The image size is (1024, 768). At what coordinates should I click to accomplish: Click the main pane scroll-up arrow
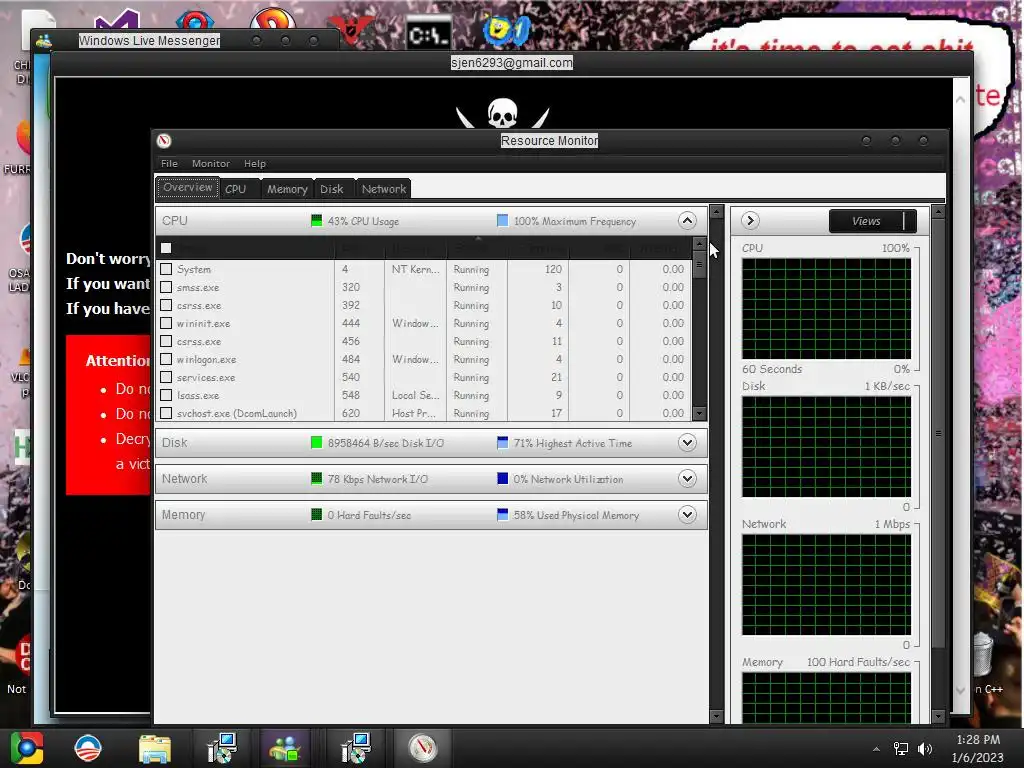[716, 212]
